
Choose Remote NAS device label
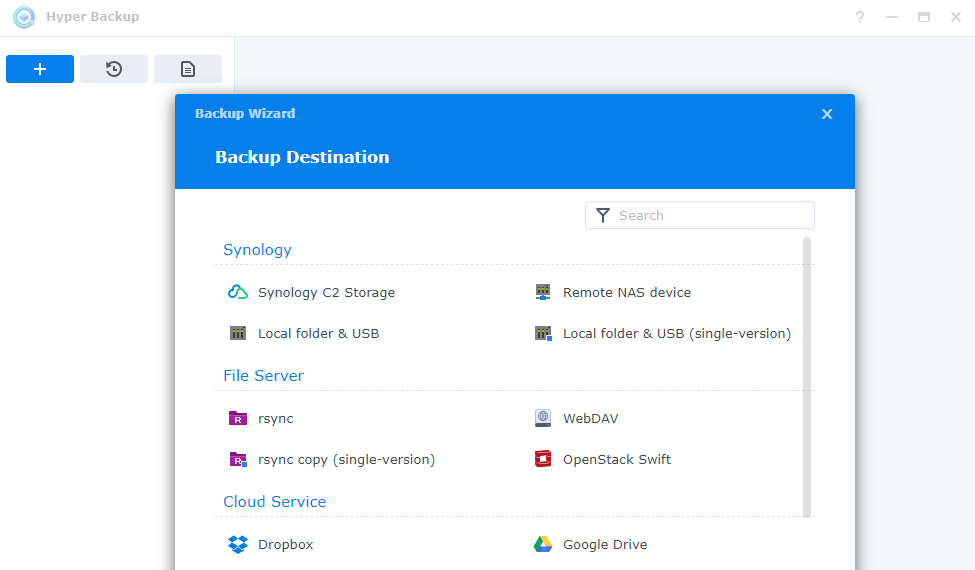click(627, 293)
